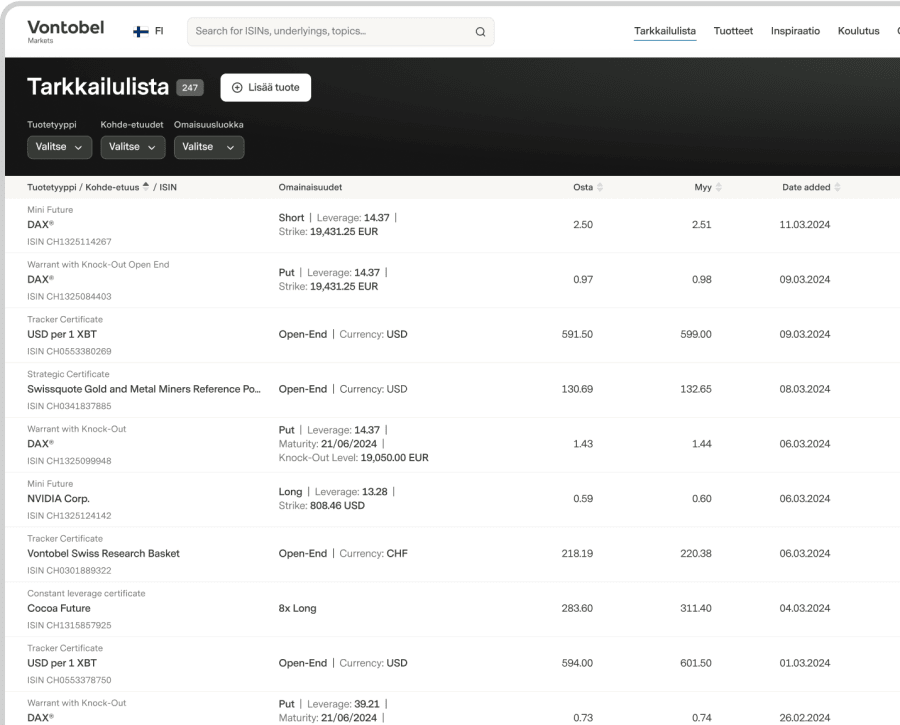Screen dimensions: 900x725
Task: Open Swissquote Gold and Metal Miners product
Action: coord(143,390)
